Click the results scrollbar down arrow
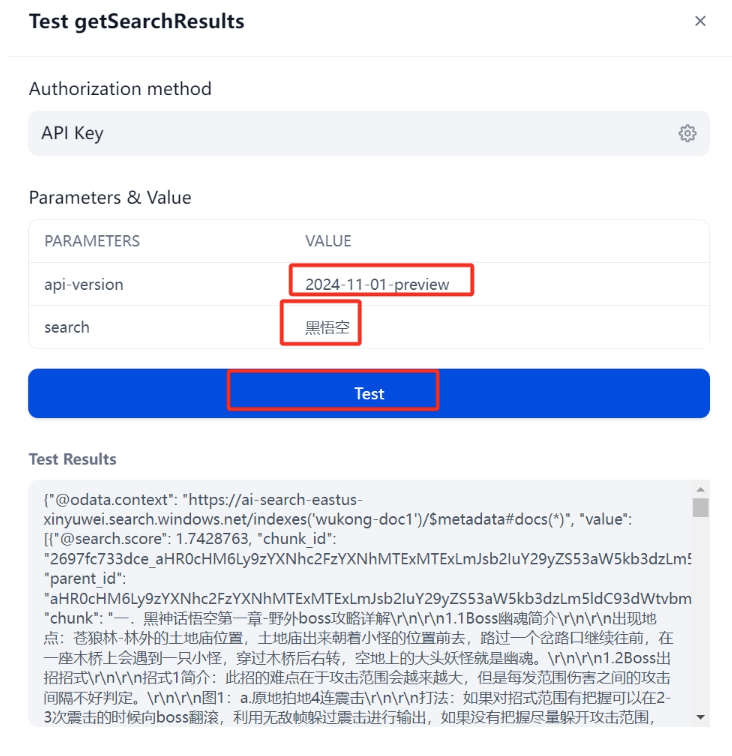 [x=701, y=717]
